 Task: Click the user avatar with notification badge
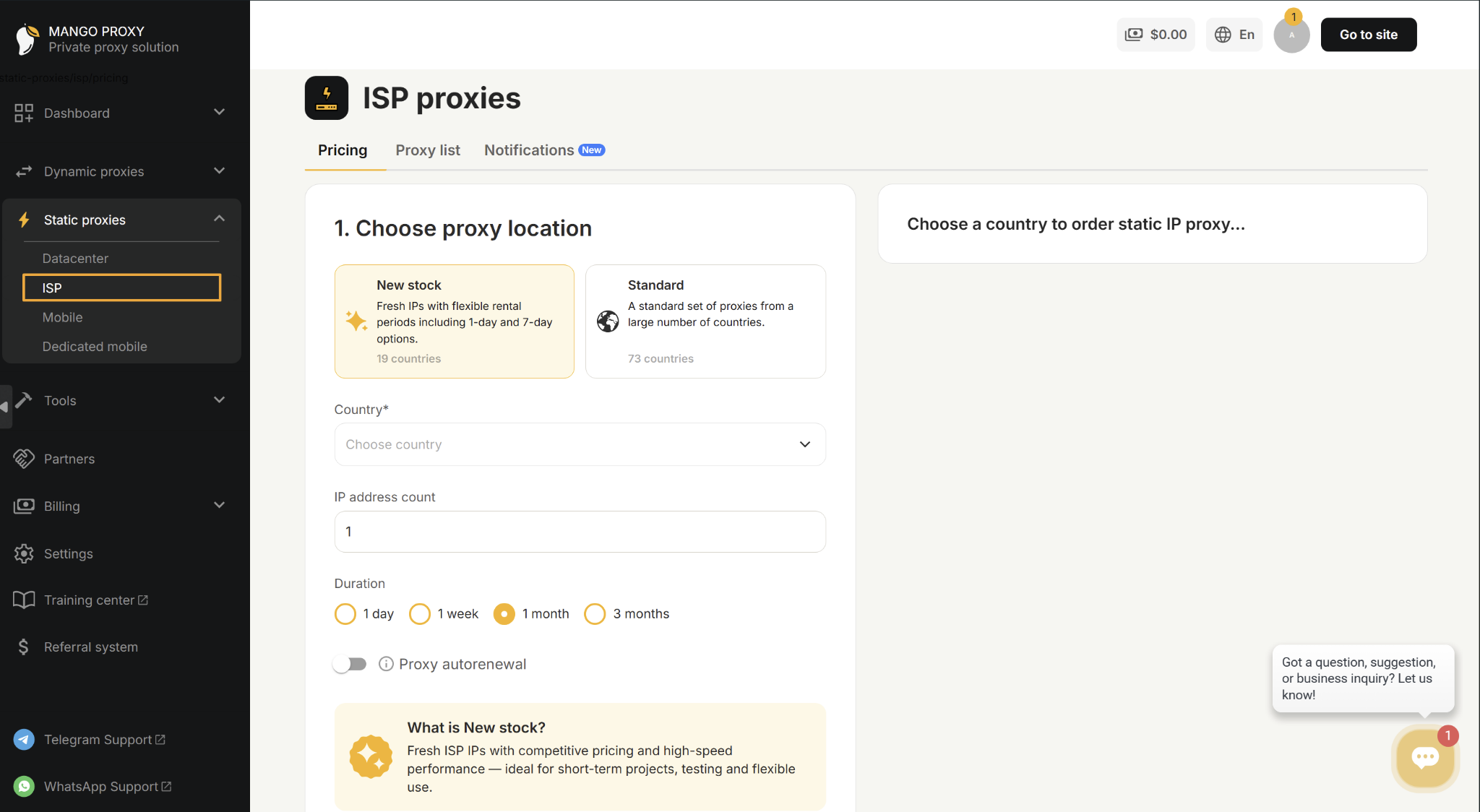(x=1291, y=35)
